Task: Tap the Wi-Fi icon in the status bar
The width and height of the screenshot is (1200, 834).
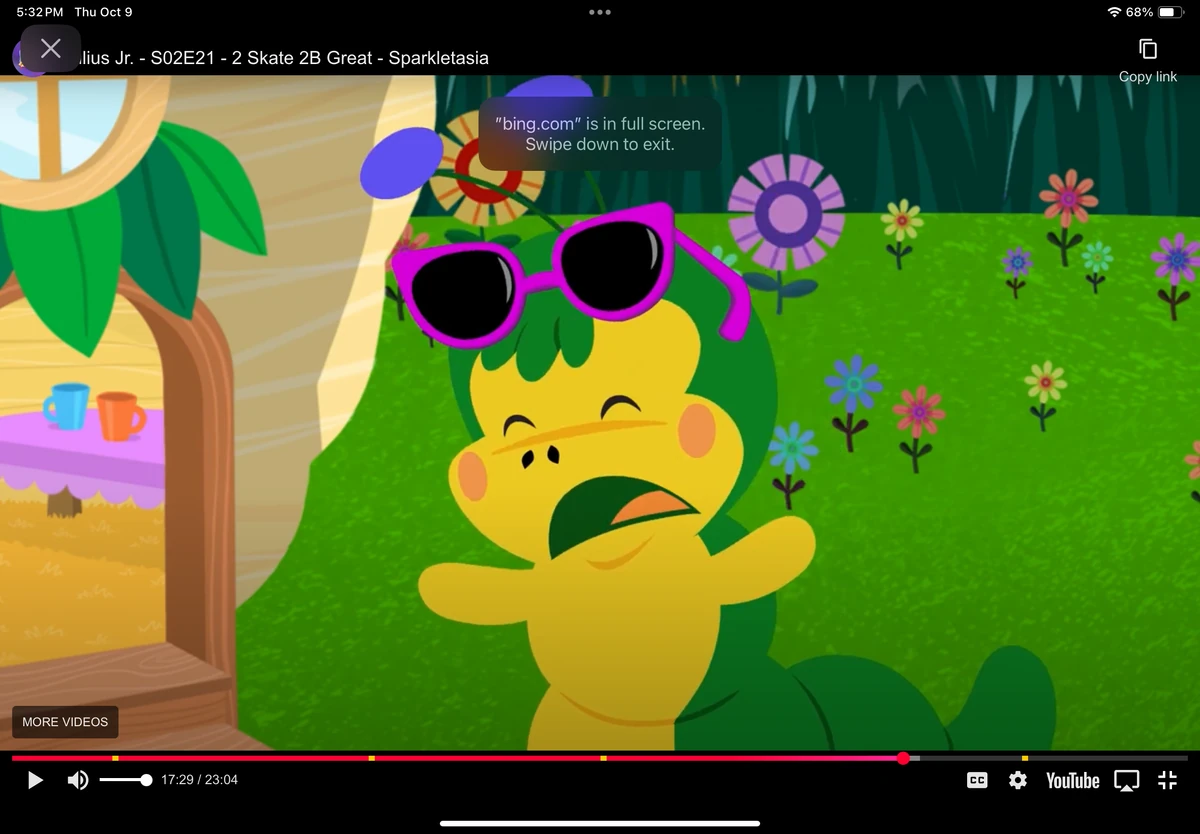Action: (x=1115, y=12)
